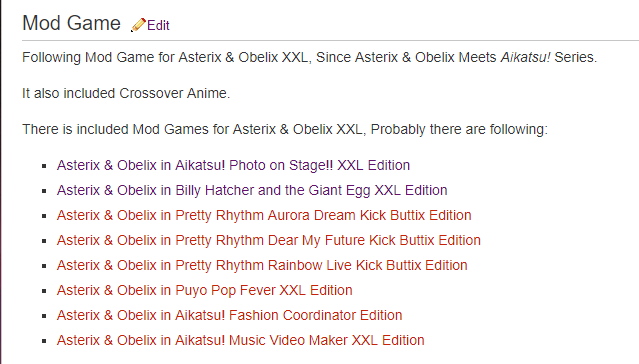This screenshot has width=639, height=364.
Task: Click bullet marker before Fashion Coordinator entry
Action: pos(44,316)
